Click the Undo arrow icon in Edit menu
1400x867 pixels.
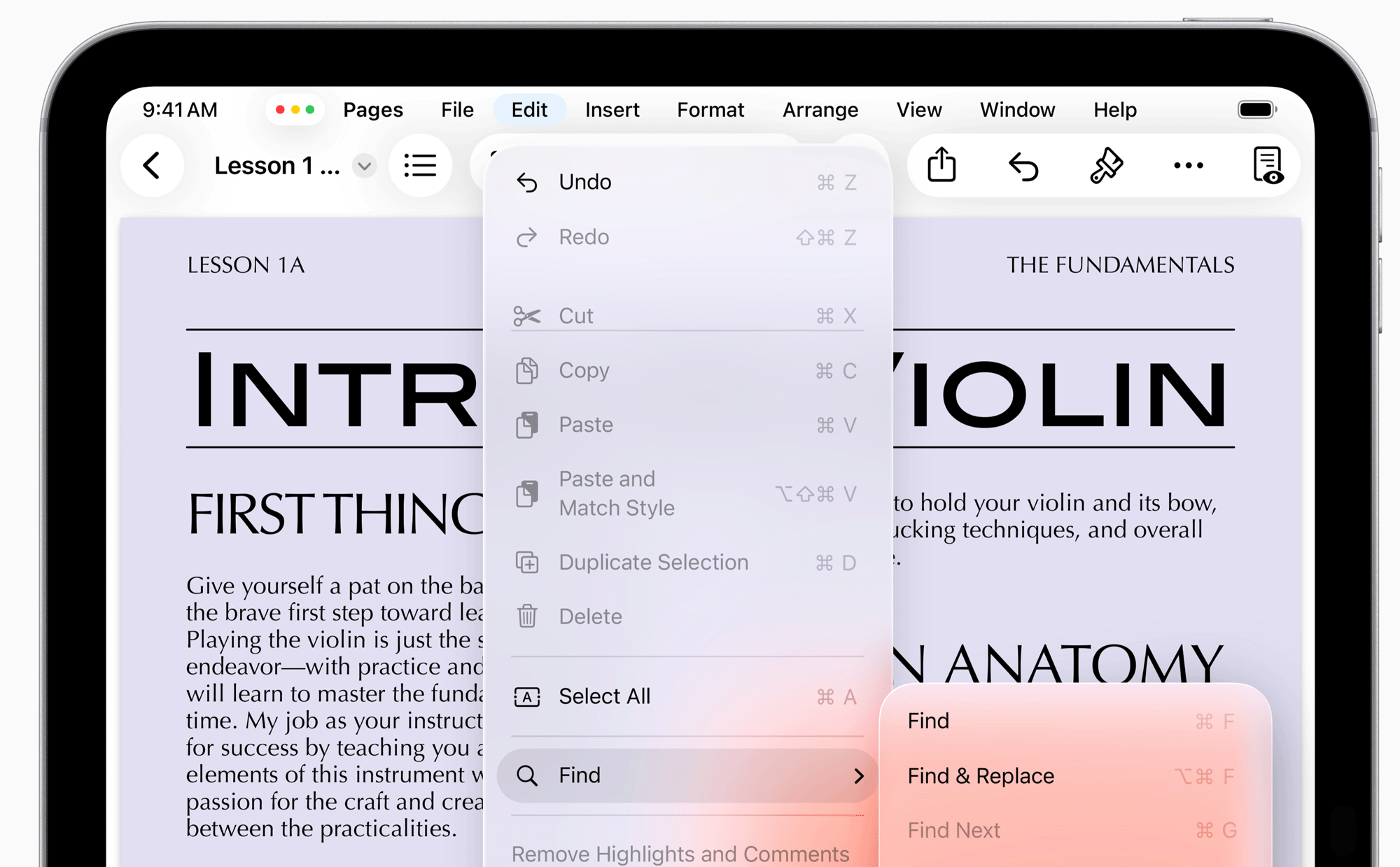click(526, 183)
